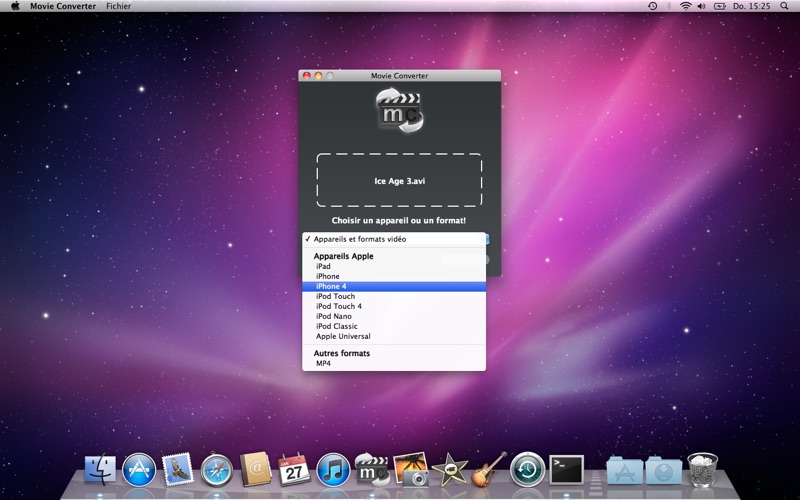Click the Ice Age 3.avi drop zone
Image resolution: width=800 pixels, height=500 pixels.
[399, 180]
